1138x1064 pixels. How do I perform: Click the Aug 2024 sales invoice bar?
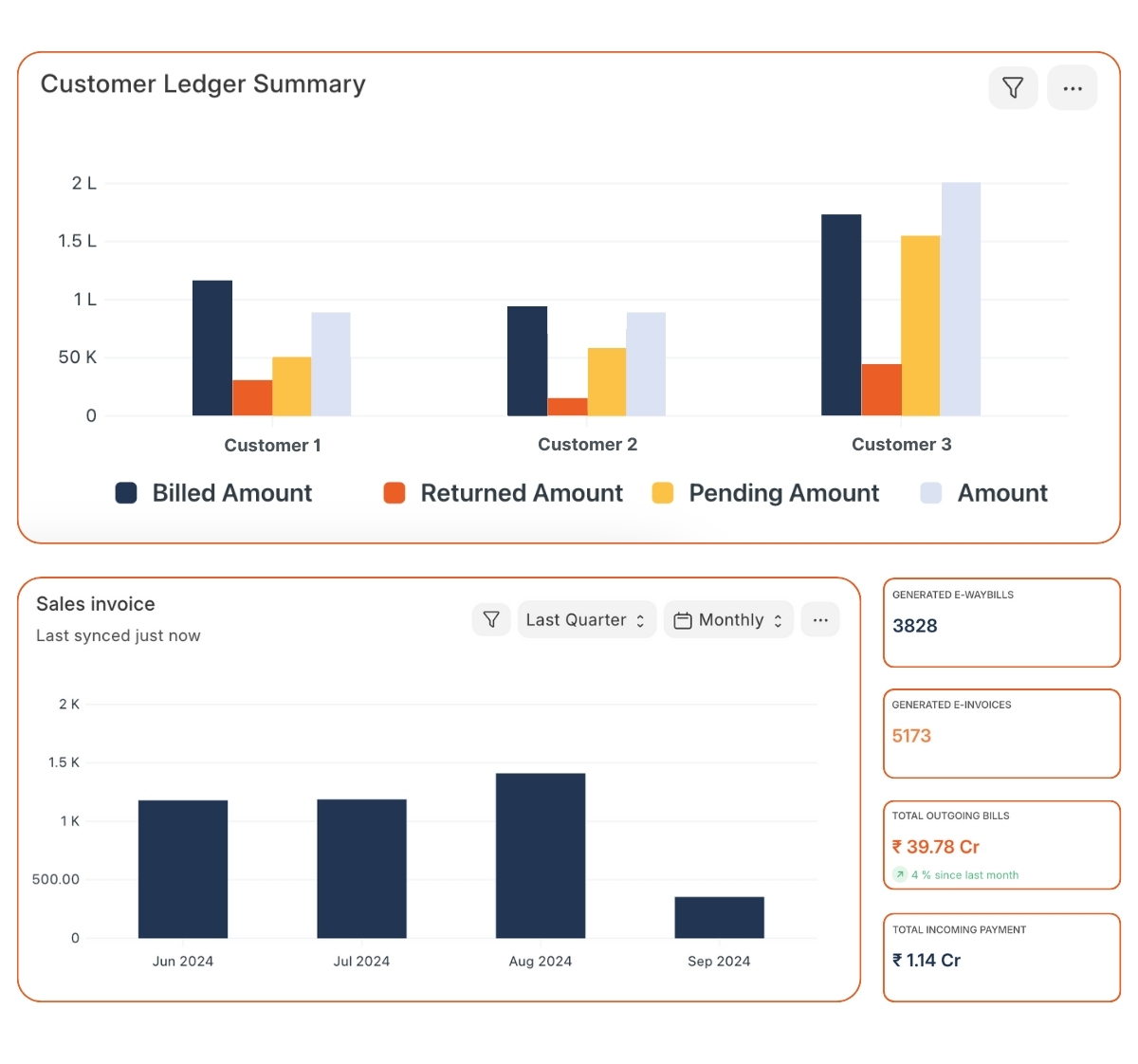[541, 855]
